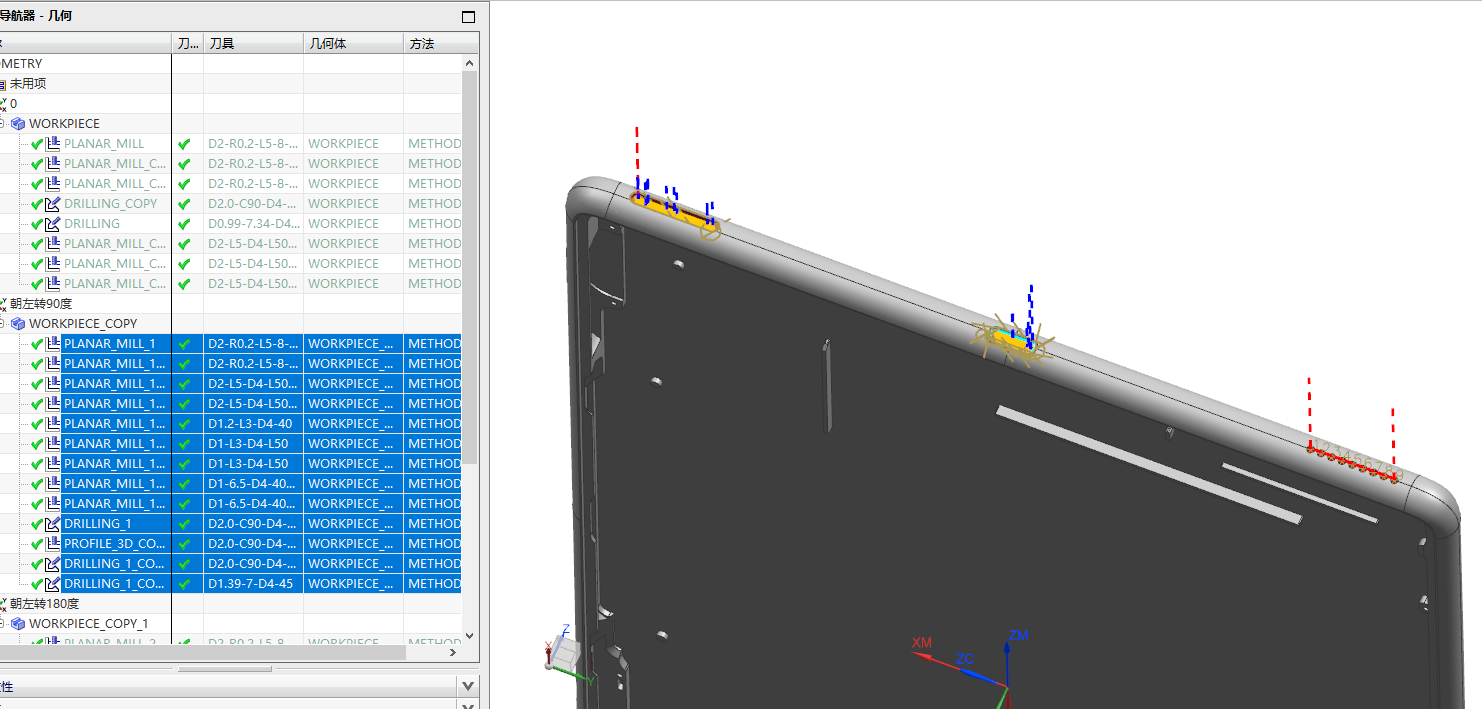Click the yellow slot toolpath on the part's top-left edge
The image size is (1482, 709).
(x=675, y=214)
